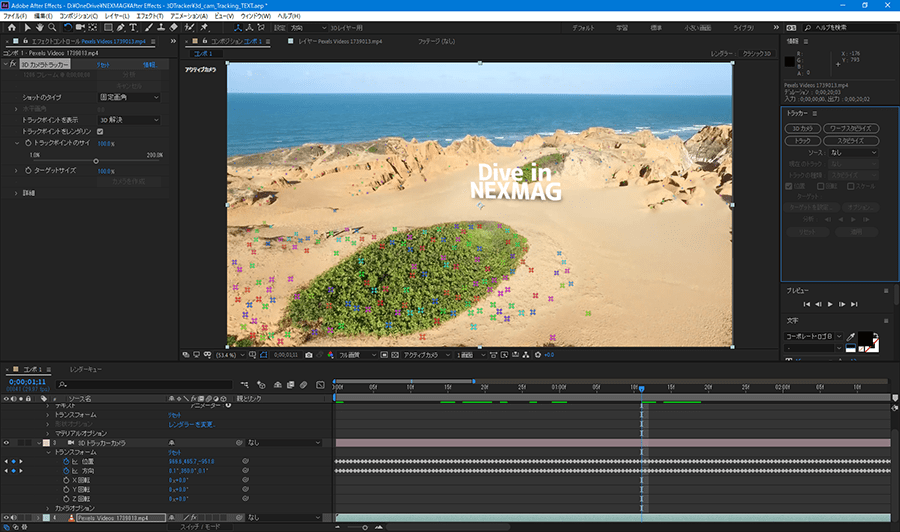The width and height of the screenshot is (900, 532).
Task: Open the トラックポイントを表示 dropdown
Action: point(128,120)
